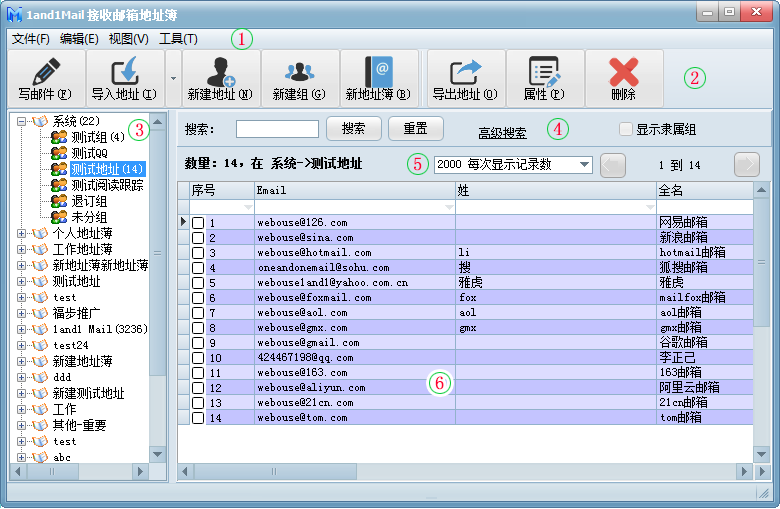Click the red 删除 delete icon
The width and height of the screenshot is (780, 509).
point(623,72)
